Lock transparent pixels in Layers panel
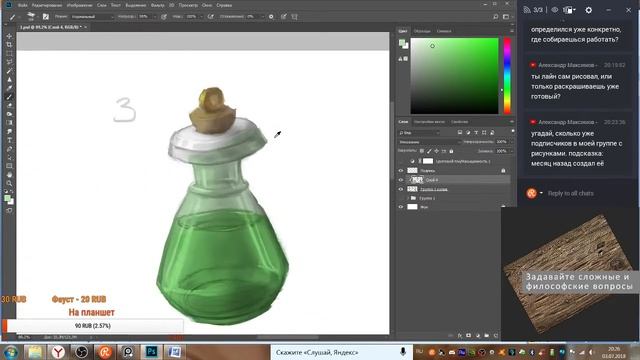 [422, 151]
